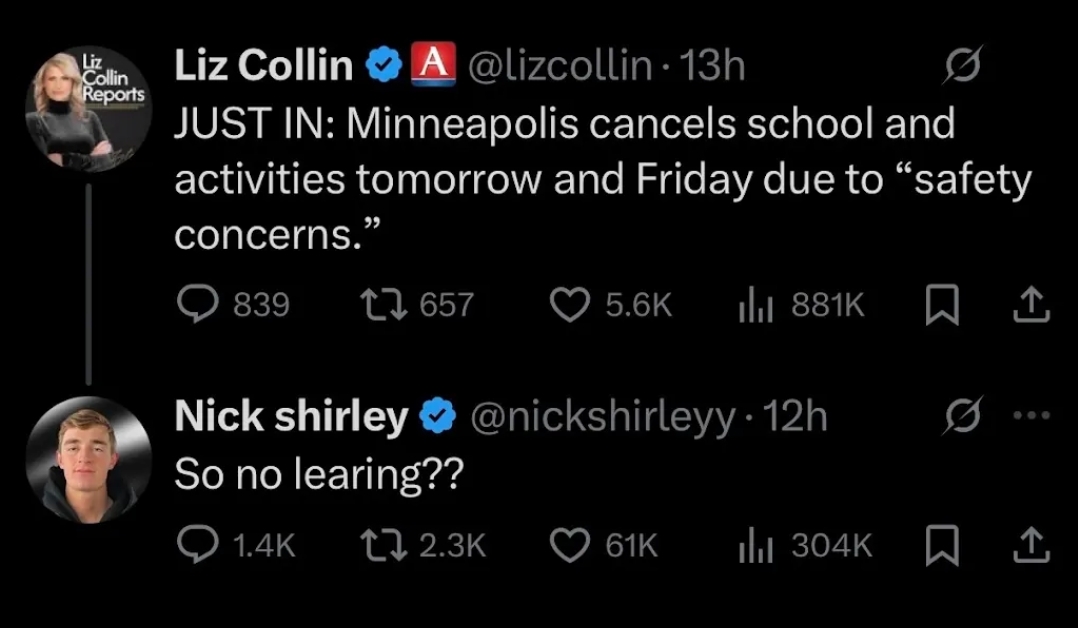This screenshot has height=628, width=1078.
Task: View analytics for Nick shirley's reply
Action: point(754,544)
